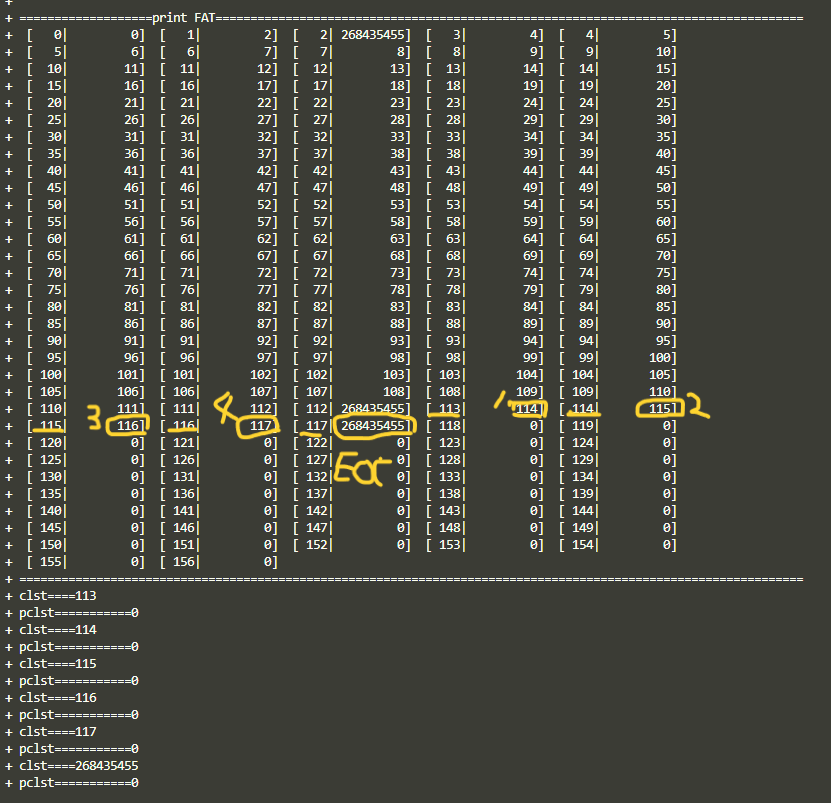The width and height of the screenshot is (831, 803).
Task: Click the yellow-circled value 117
Action: click(263, 426)
